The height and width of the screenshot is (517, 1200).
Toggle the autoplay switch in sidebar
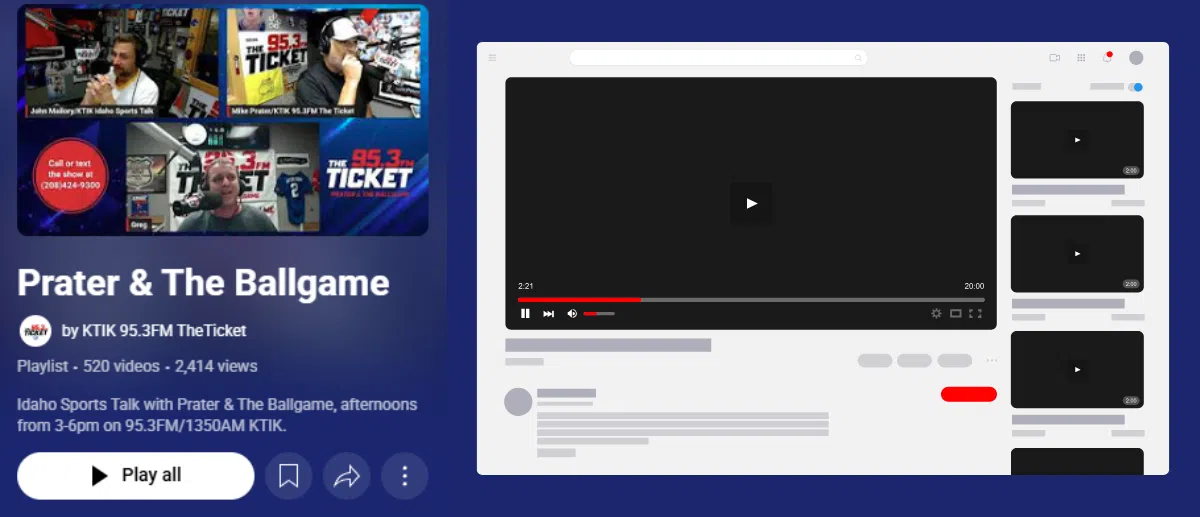1136,87
